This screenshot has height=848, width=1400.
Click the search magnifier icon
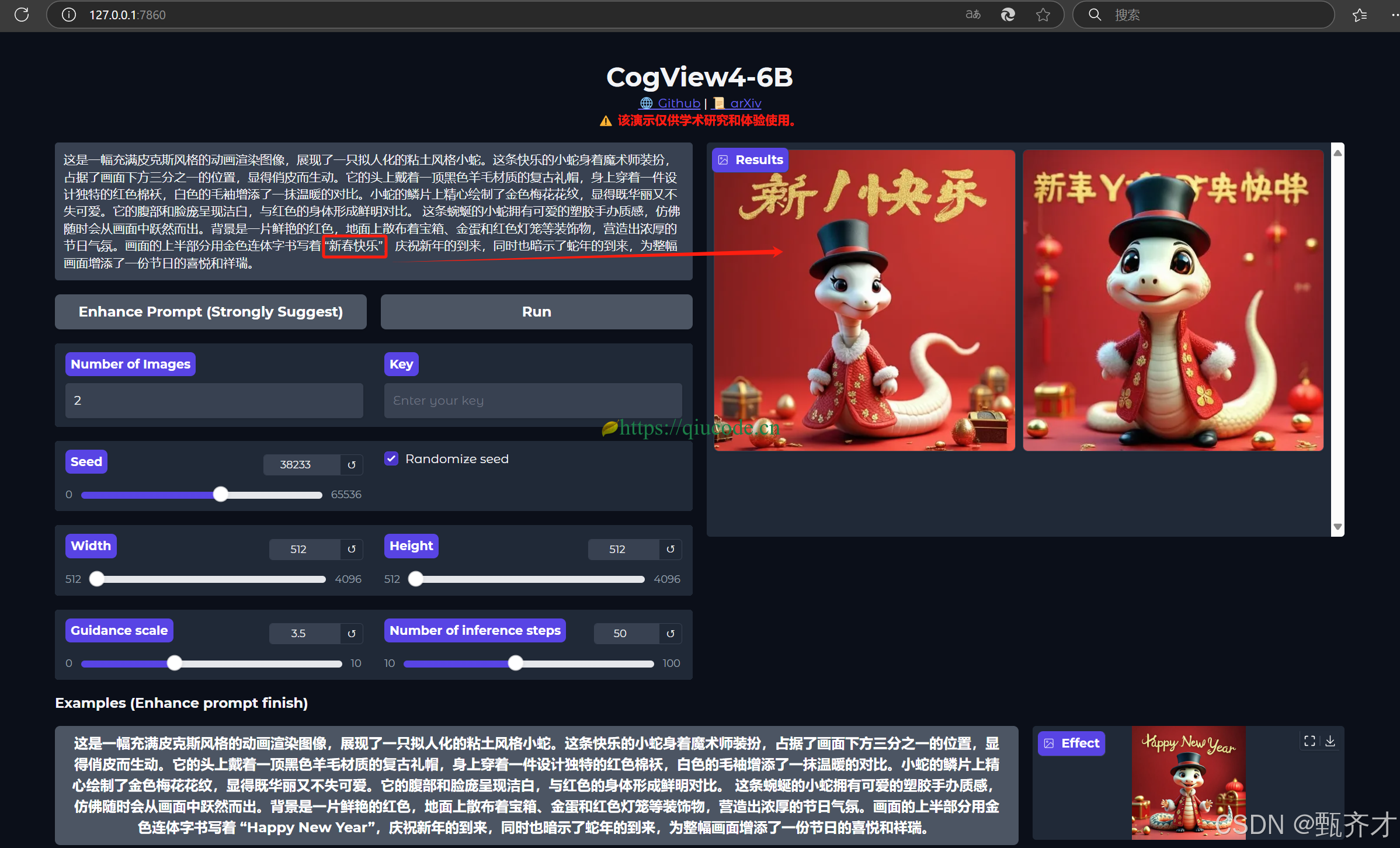[x=1095, y=15]
